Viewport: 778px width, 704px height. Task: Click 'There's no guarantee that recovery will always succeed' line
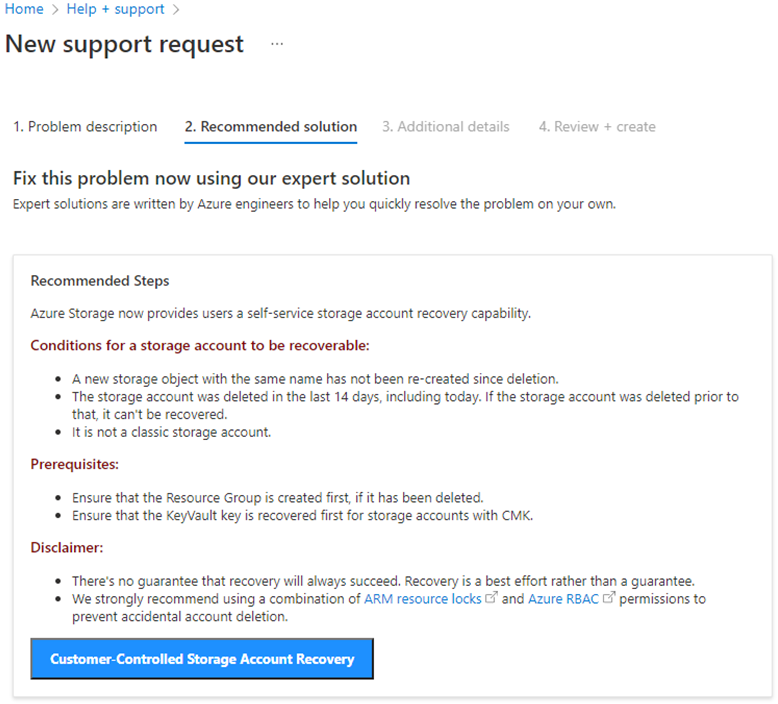pos(383,581)
